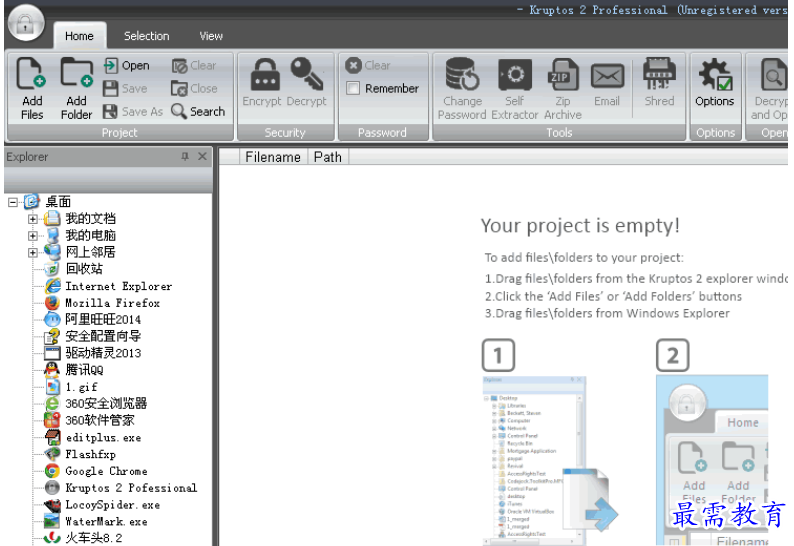The height and width of the screenshot is (546, 794).
Task: Sort by the Filename column header
Action: [x=273, y=157]
